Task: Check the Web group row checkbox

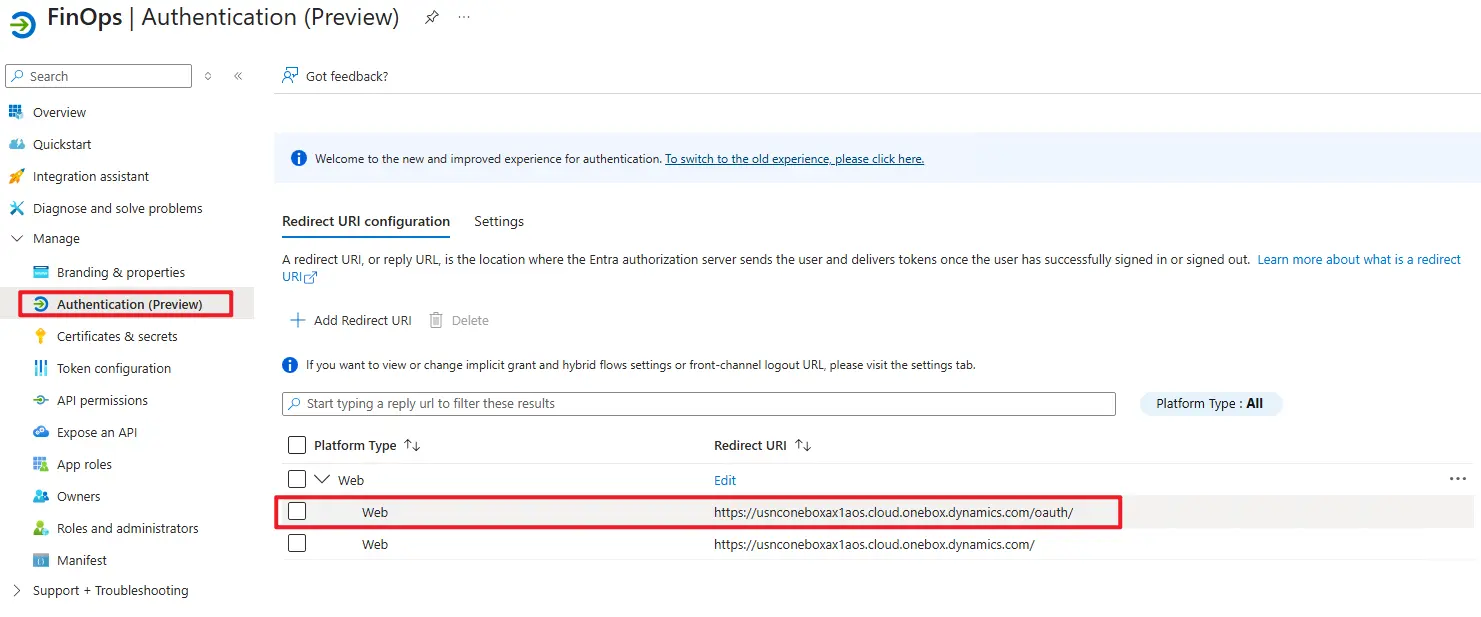Action: [x=297, y=479]
